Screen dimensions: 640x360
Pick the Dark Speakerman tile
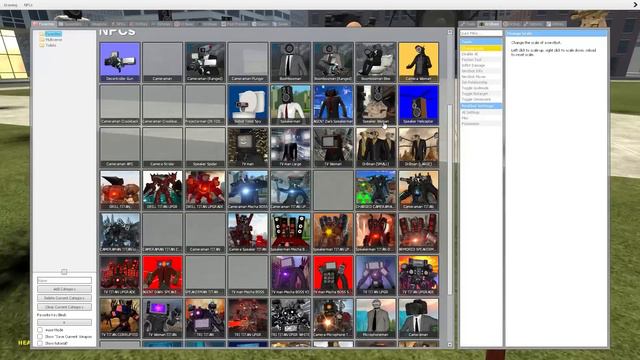333,105
